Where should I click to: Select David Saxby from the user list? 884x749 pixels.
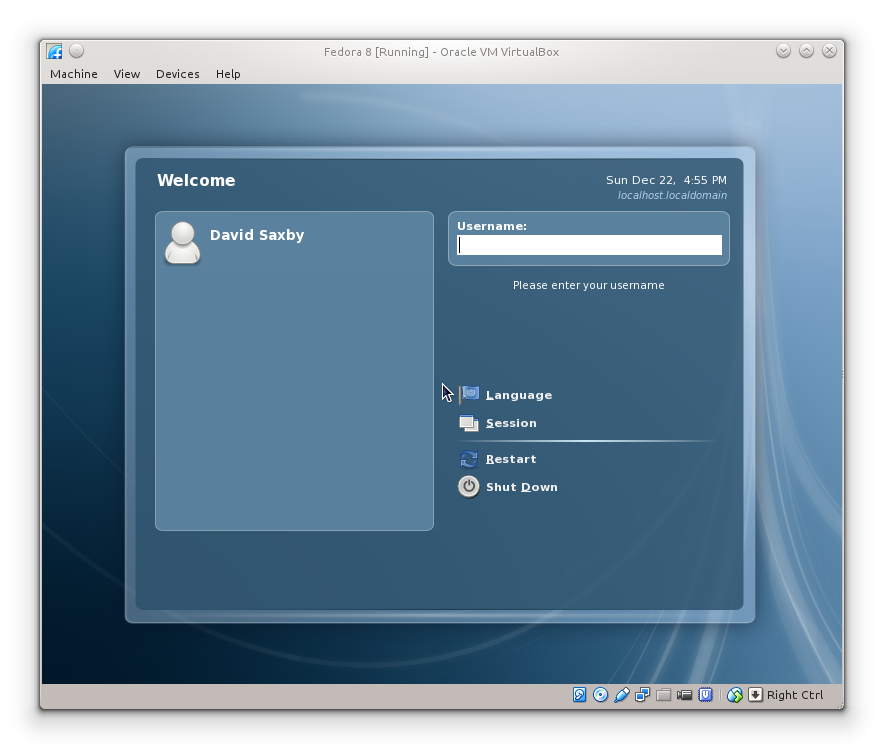coord(256,236)
